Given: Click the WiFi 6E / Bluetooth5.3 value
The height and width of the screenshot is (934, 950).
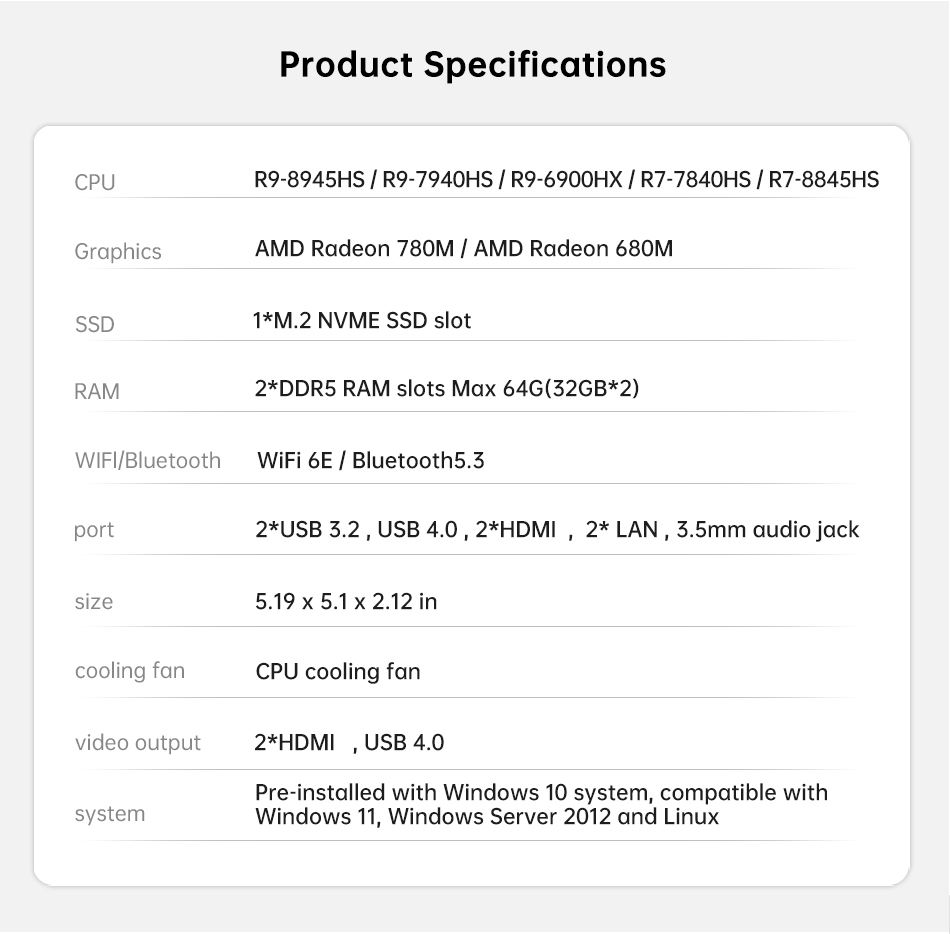Looking at the screenshot, I should (371, 460).
